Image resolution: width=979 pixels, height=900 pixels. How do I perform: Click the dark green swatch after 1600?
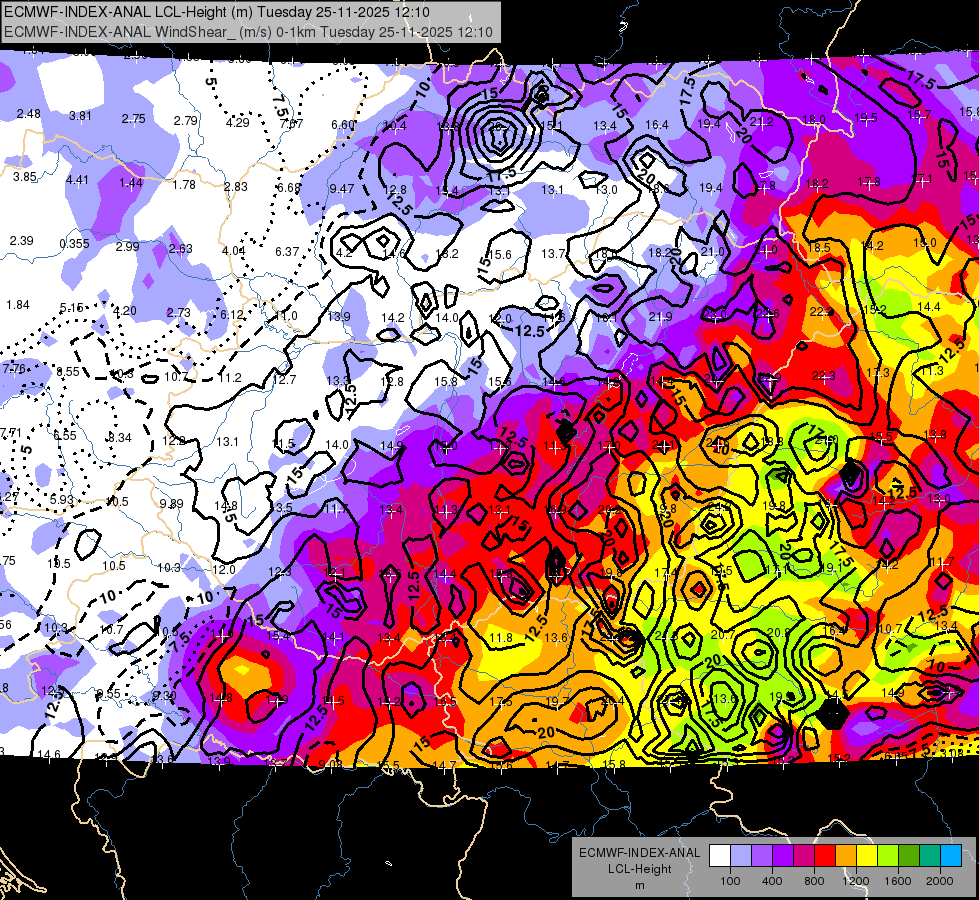tap(909, 856)
